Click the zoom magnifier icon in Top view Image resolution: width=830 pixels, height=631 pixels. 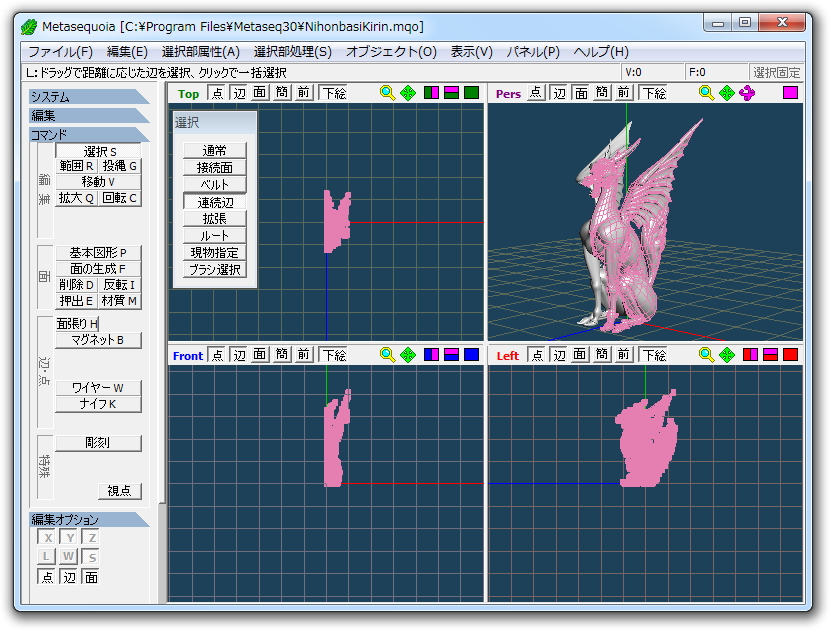387,93
